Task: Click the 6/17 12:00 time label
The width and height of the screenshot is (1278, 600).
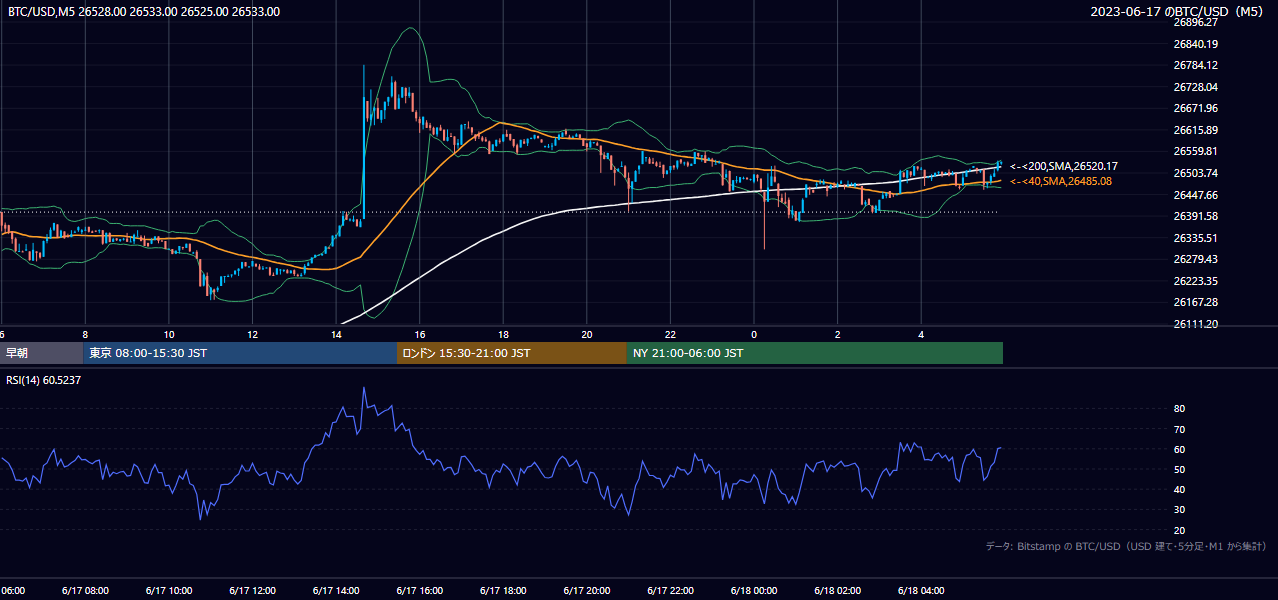Action: (251, 591)
